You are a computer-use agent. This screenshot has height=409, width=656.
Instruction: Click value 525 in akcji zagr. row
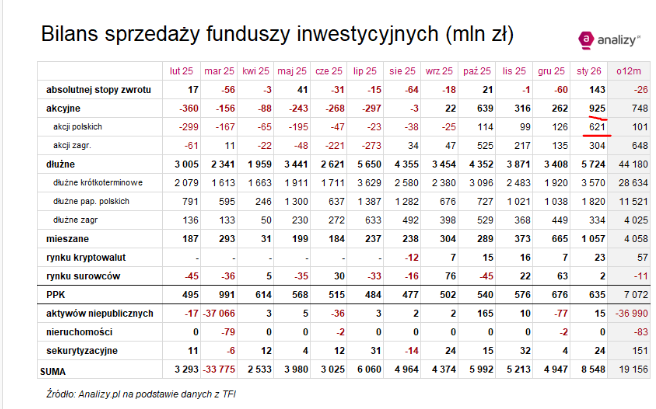(485, 146)
